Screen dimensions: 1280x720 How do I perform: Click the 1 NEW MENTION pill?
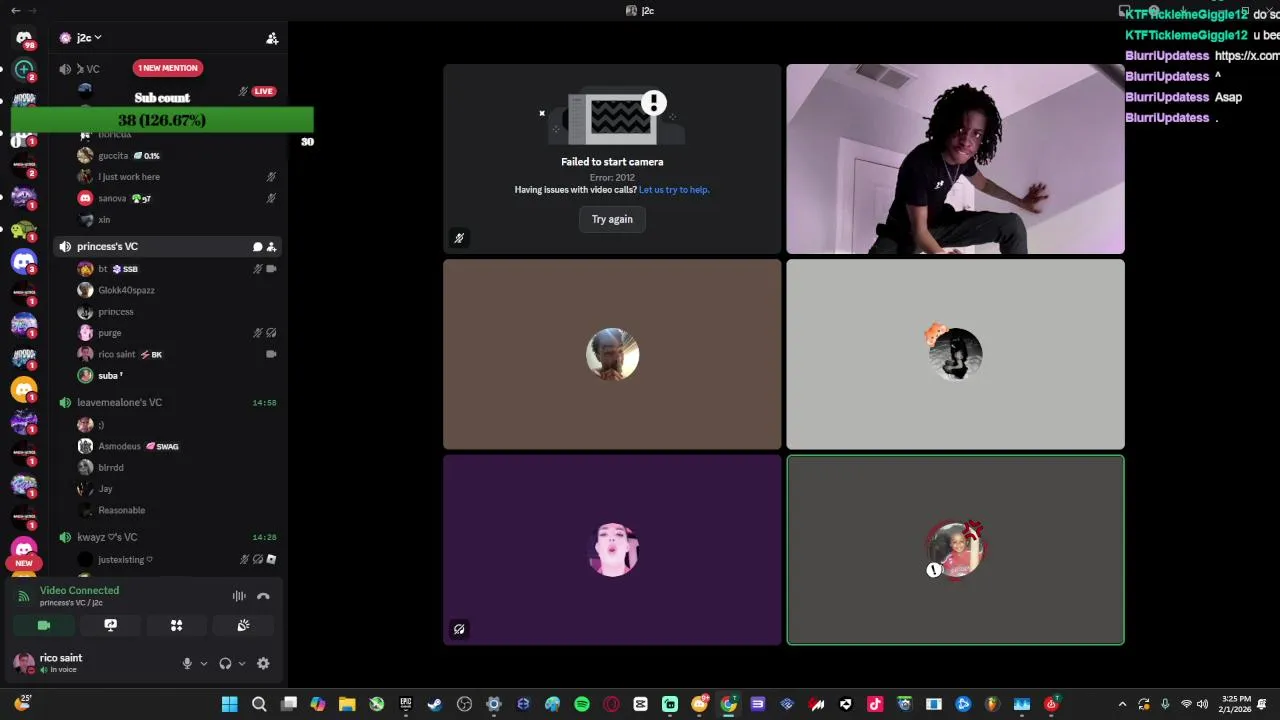(x=168, y=68)
